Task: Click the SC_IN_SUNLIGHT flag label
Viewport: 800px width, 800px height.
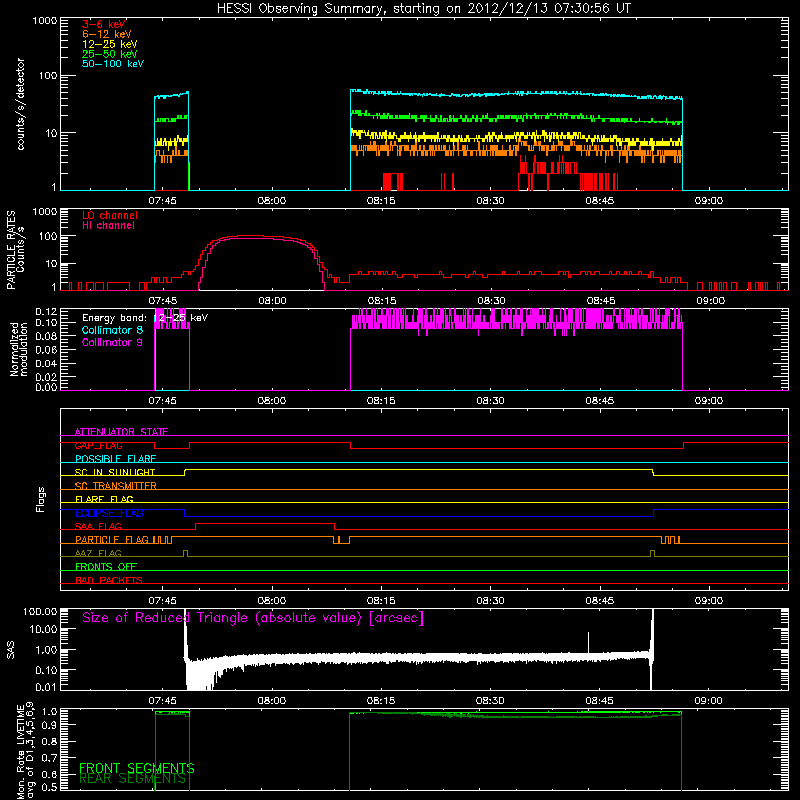Action: coord(115,472)
